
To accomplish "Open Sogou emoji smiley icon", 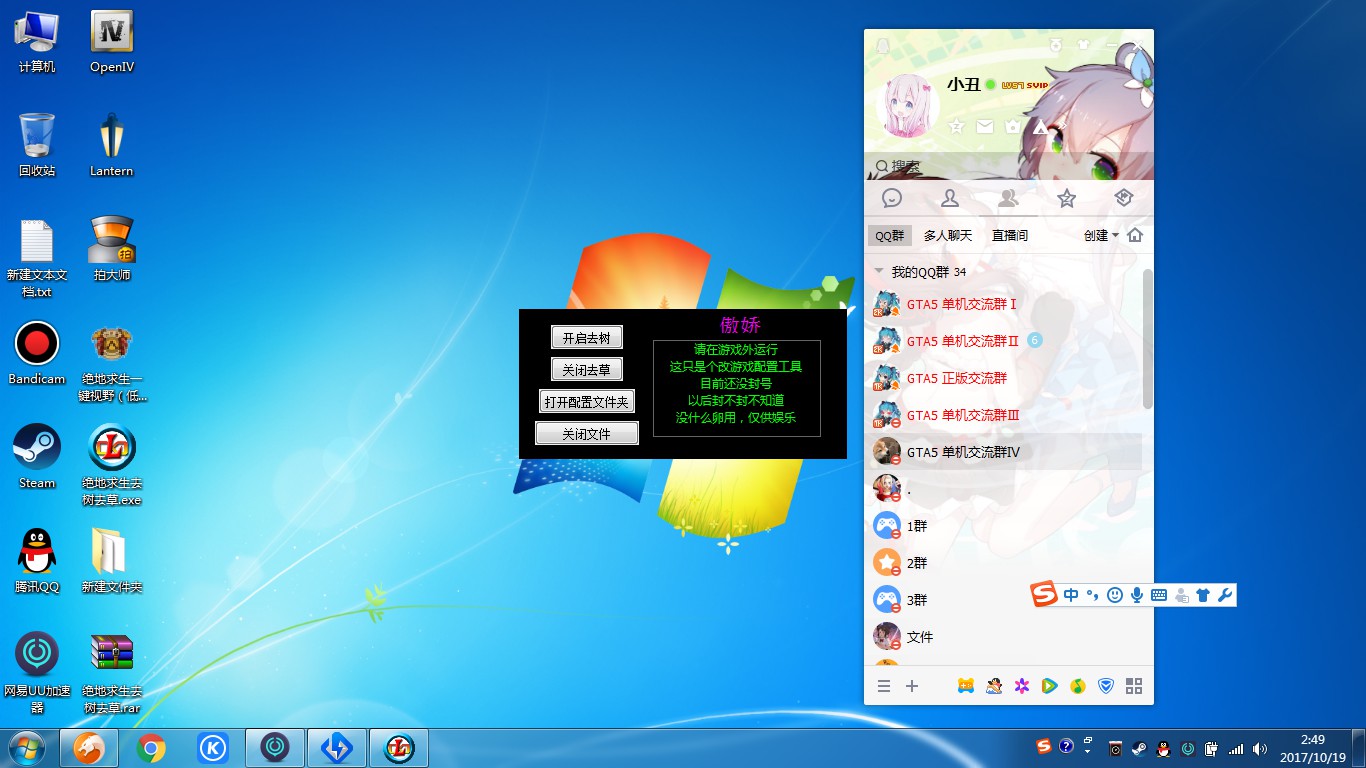I will 1115,595.
